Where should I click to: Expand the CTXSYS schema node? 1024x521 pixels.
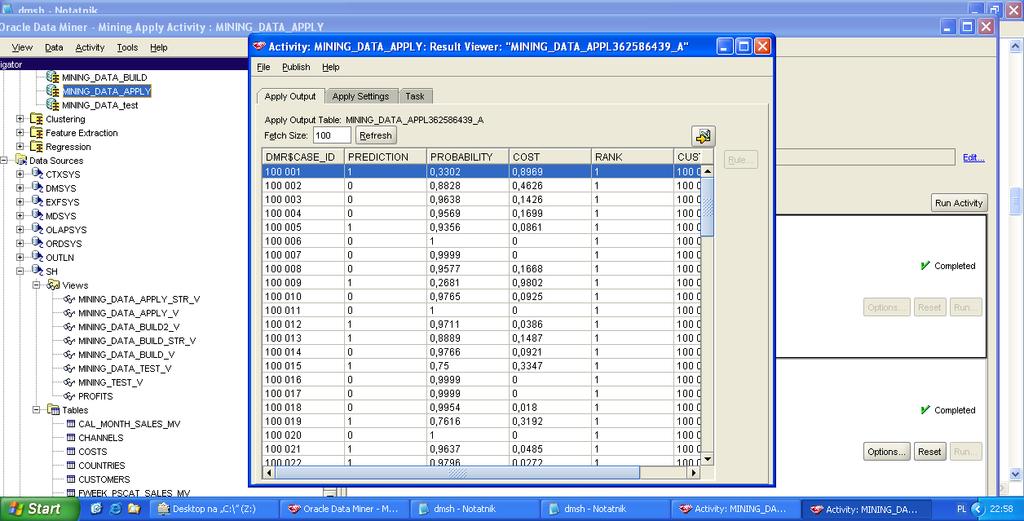[x=20, y=174]
